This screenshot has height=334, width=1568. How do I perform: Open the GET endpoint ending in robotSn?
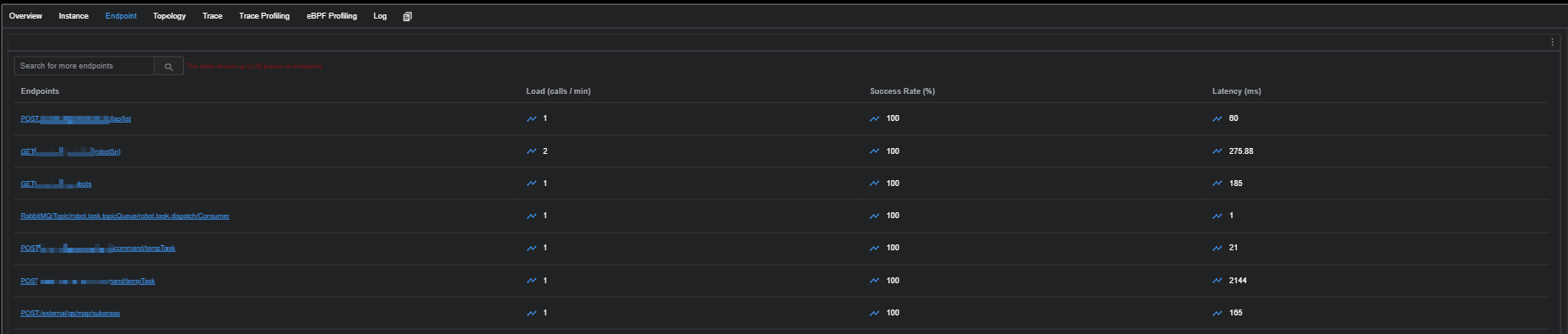click(71, 151)
